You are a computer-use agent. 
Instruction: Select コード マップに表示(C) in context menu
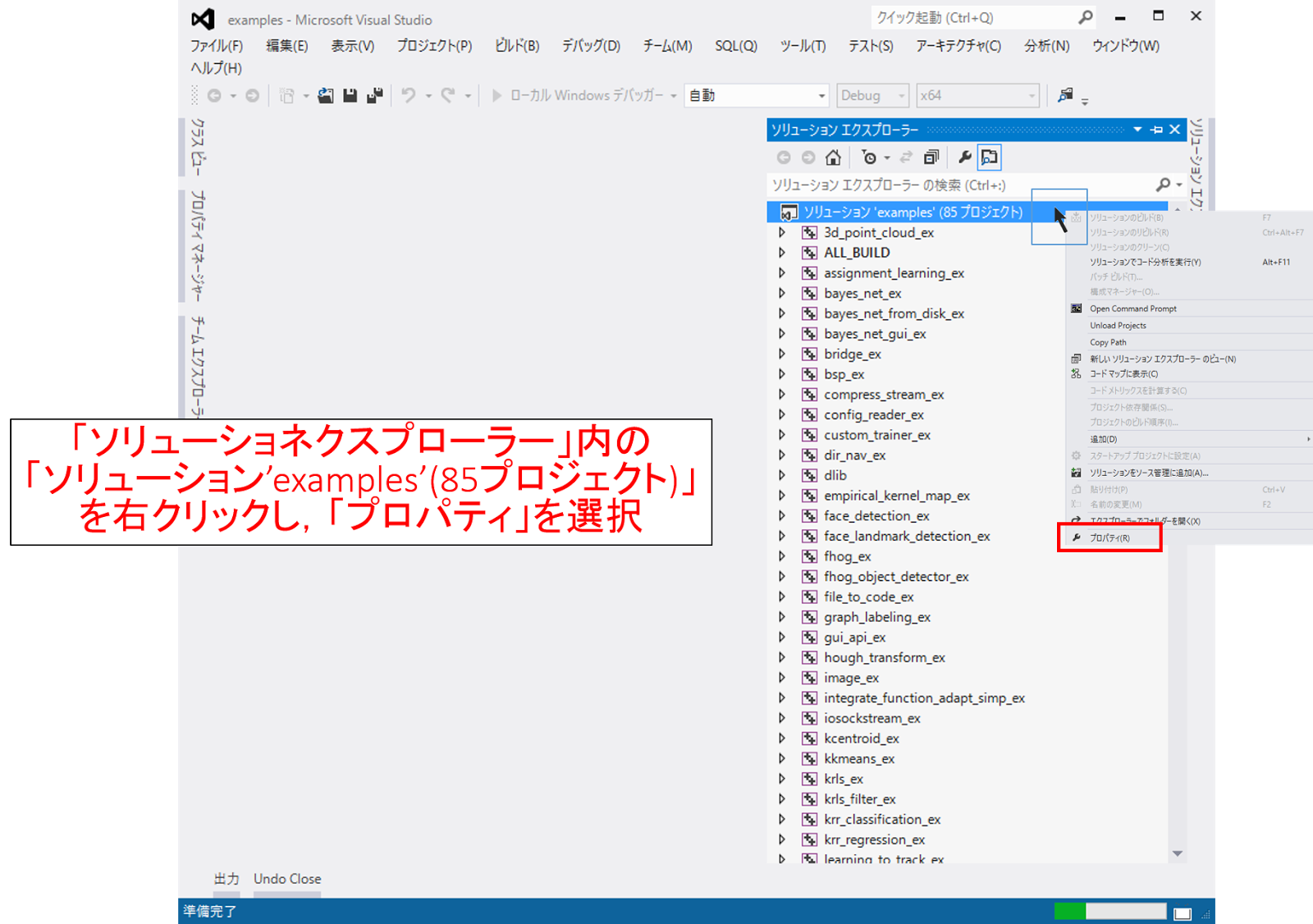[x=1123, y=374]
